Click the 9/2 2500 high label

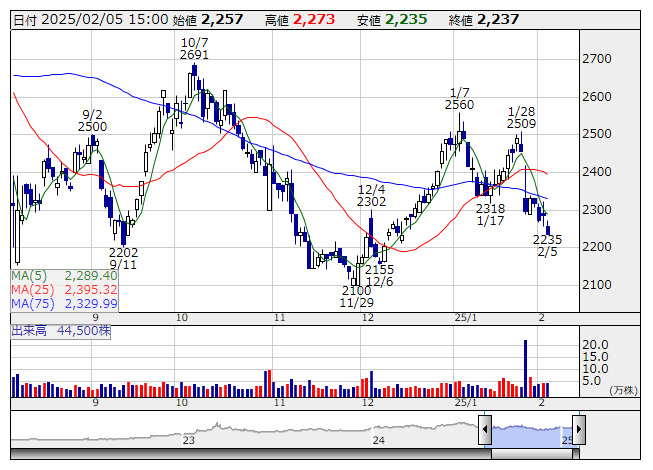click(92, 121)
